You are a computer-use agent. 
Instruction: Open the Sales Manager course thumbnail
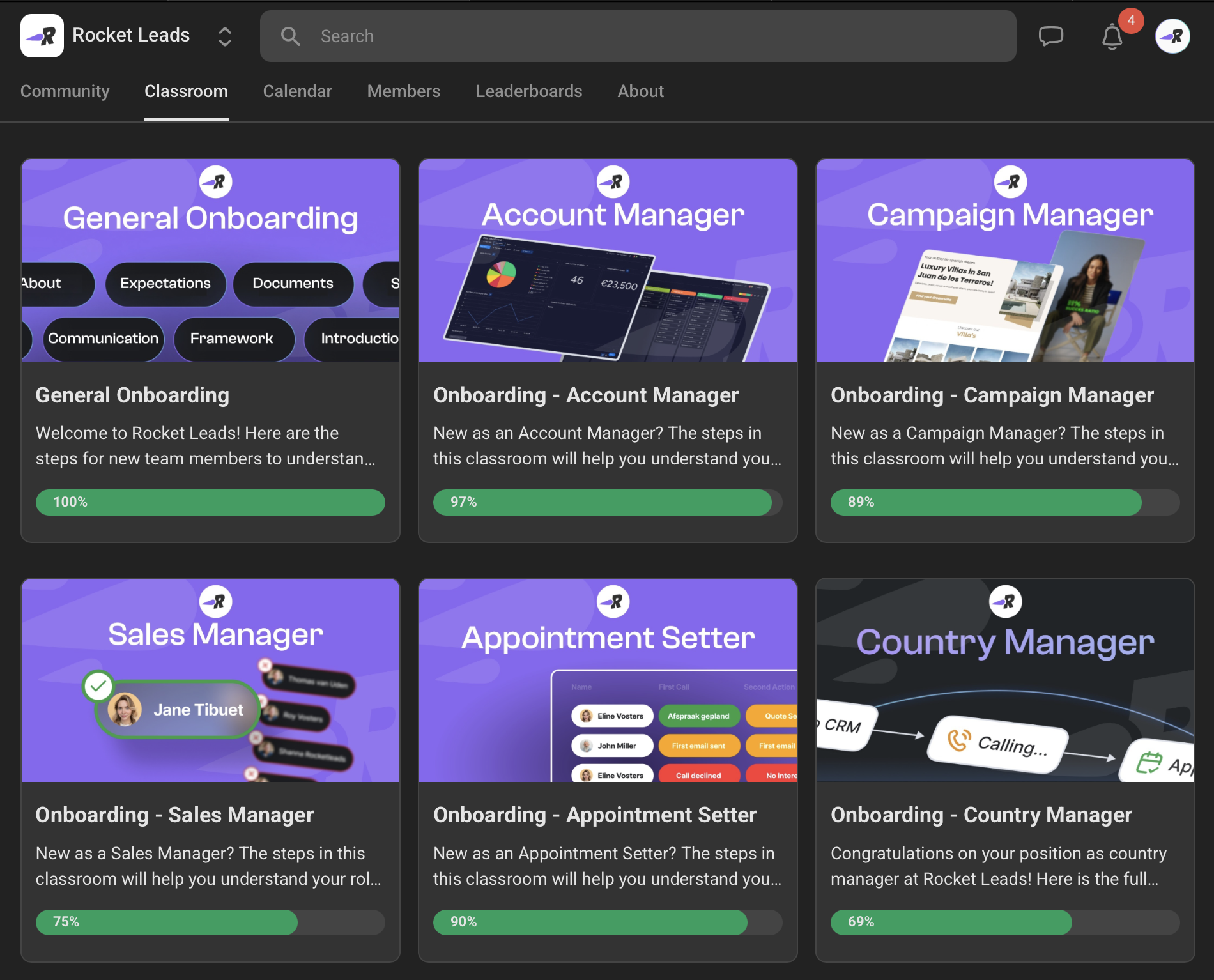(211, 680)
